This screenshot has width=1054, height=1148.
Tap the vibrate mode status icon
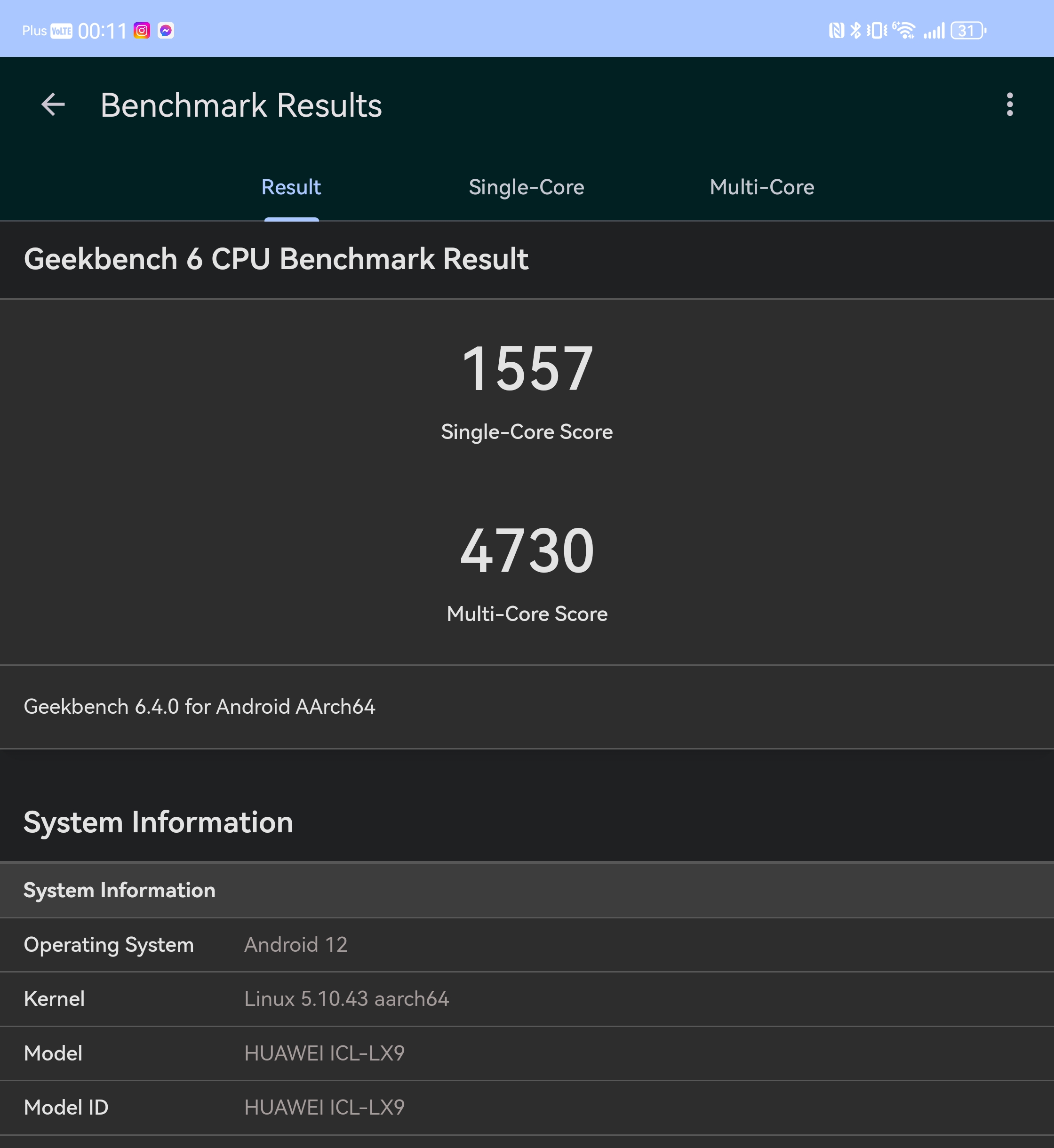coord(877,30)
